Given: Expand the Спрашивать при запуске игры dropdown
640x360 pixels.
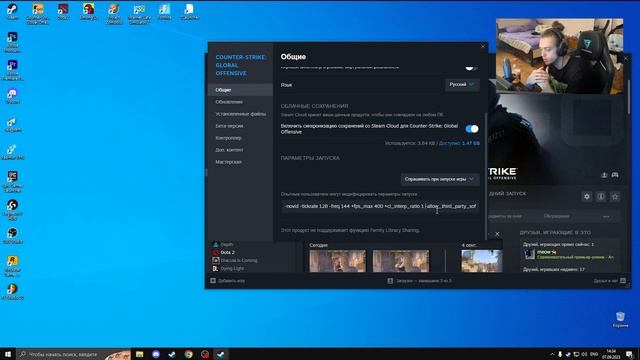Looking at the screenshot, I should pos(440,179).
